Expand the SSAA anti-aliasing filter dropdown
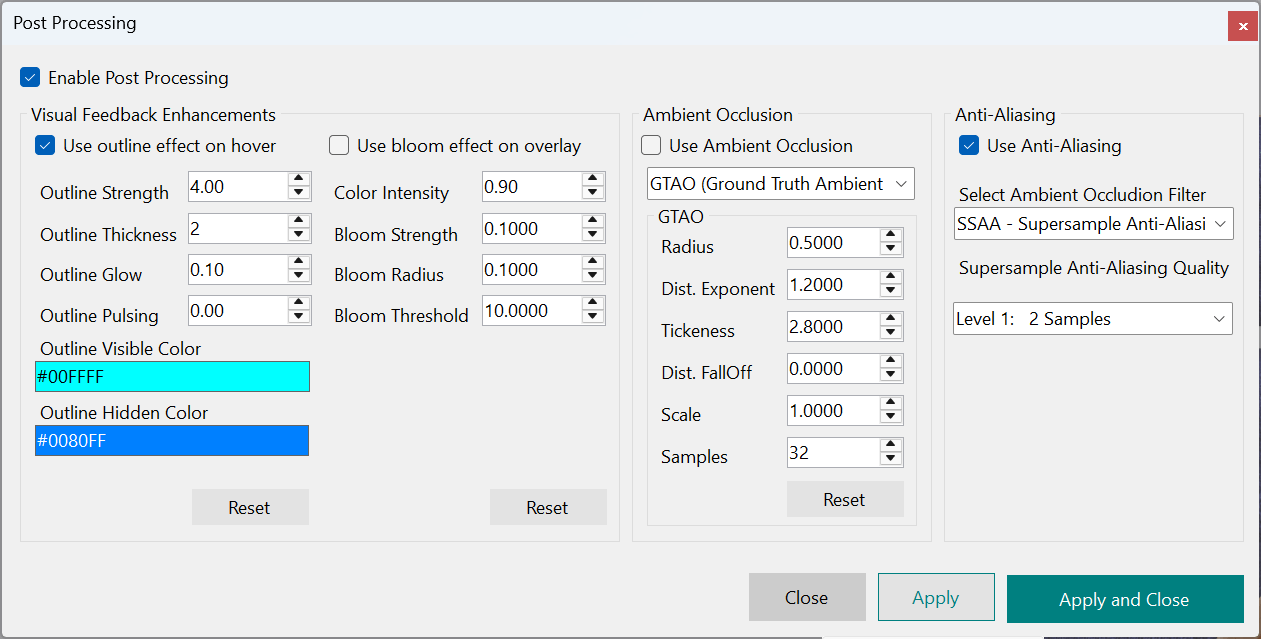Viewport: 1261px width, 639px height. 1093,224
